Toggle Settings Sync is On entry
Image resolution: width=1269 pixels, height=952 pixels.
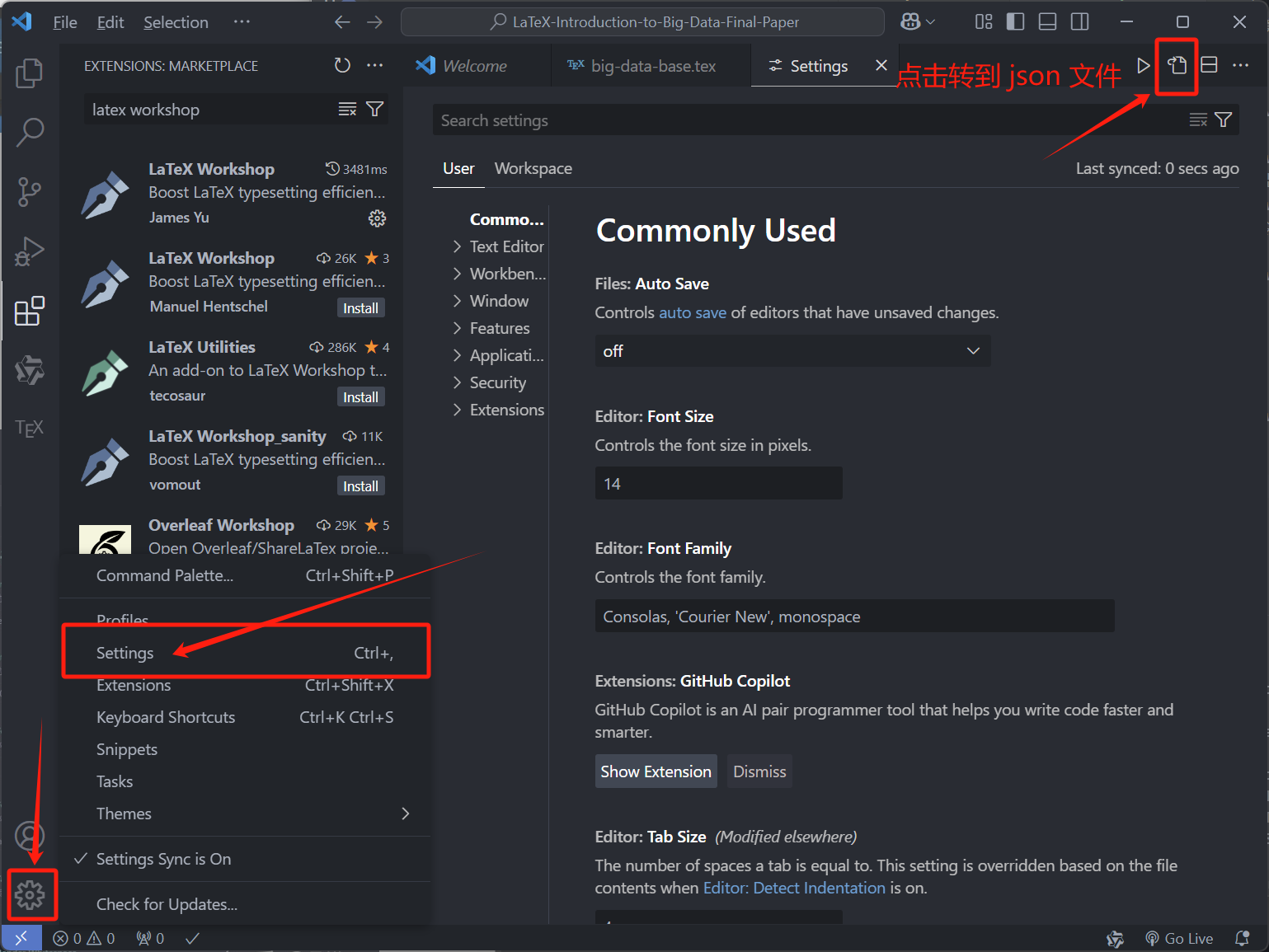click(246, 859)
